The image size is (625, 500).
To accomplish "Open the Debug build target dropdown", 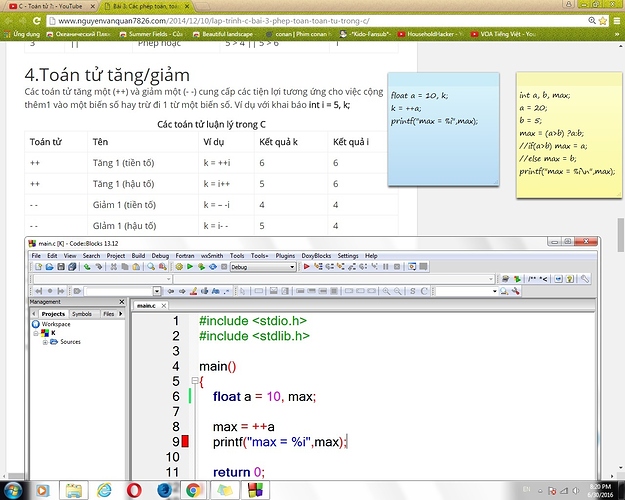I will 264,267.
